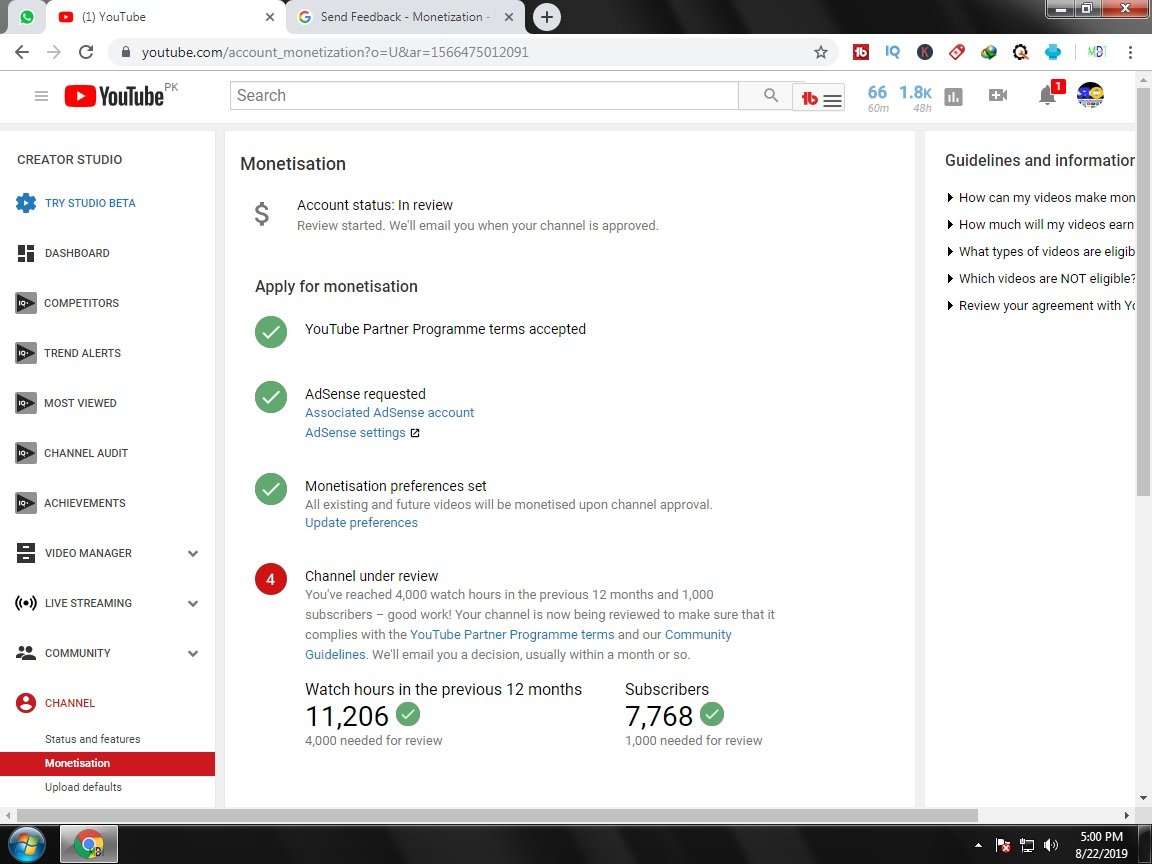Image resolution: width=1152 pixels, height=864 pixels.
Task: Open the notifications bell
Action: pos(1048,96)
